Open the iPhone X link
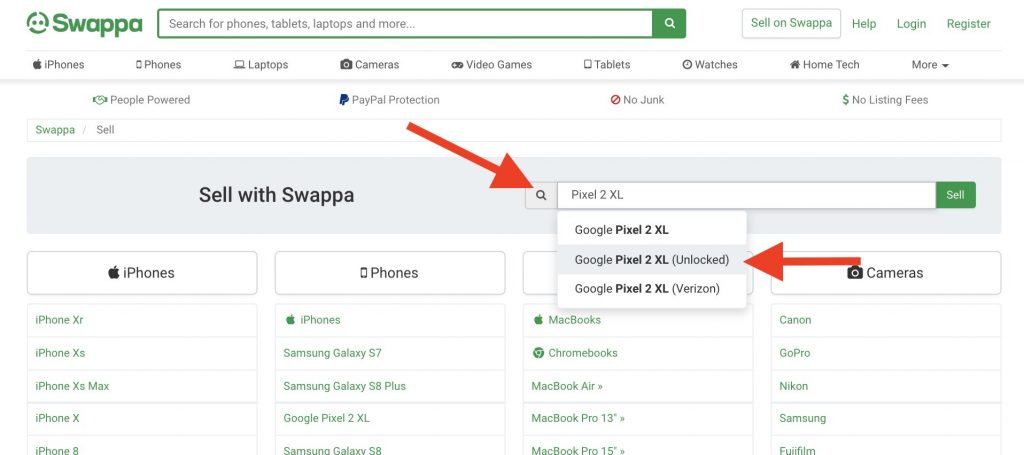This screenshot has height=455, width=1024. click(57, 418)
